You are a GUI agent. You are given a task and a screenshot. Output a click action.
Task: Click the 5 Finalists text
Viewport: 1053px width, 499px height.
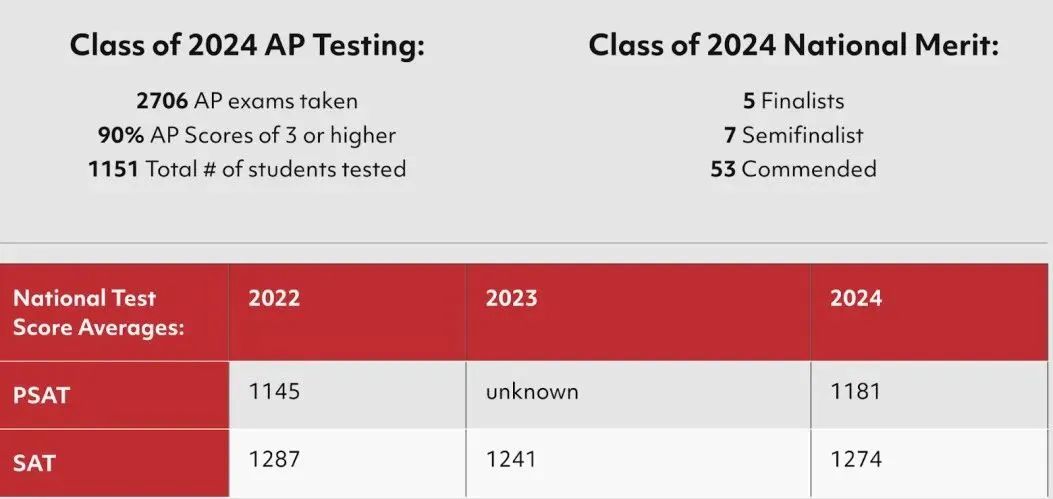pos(793,101)
